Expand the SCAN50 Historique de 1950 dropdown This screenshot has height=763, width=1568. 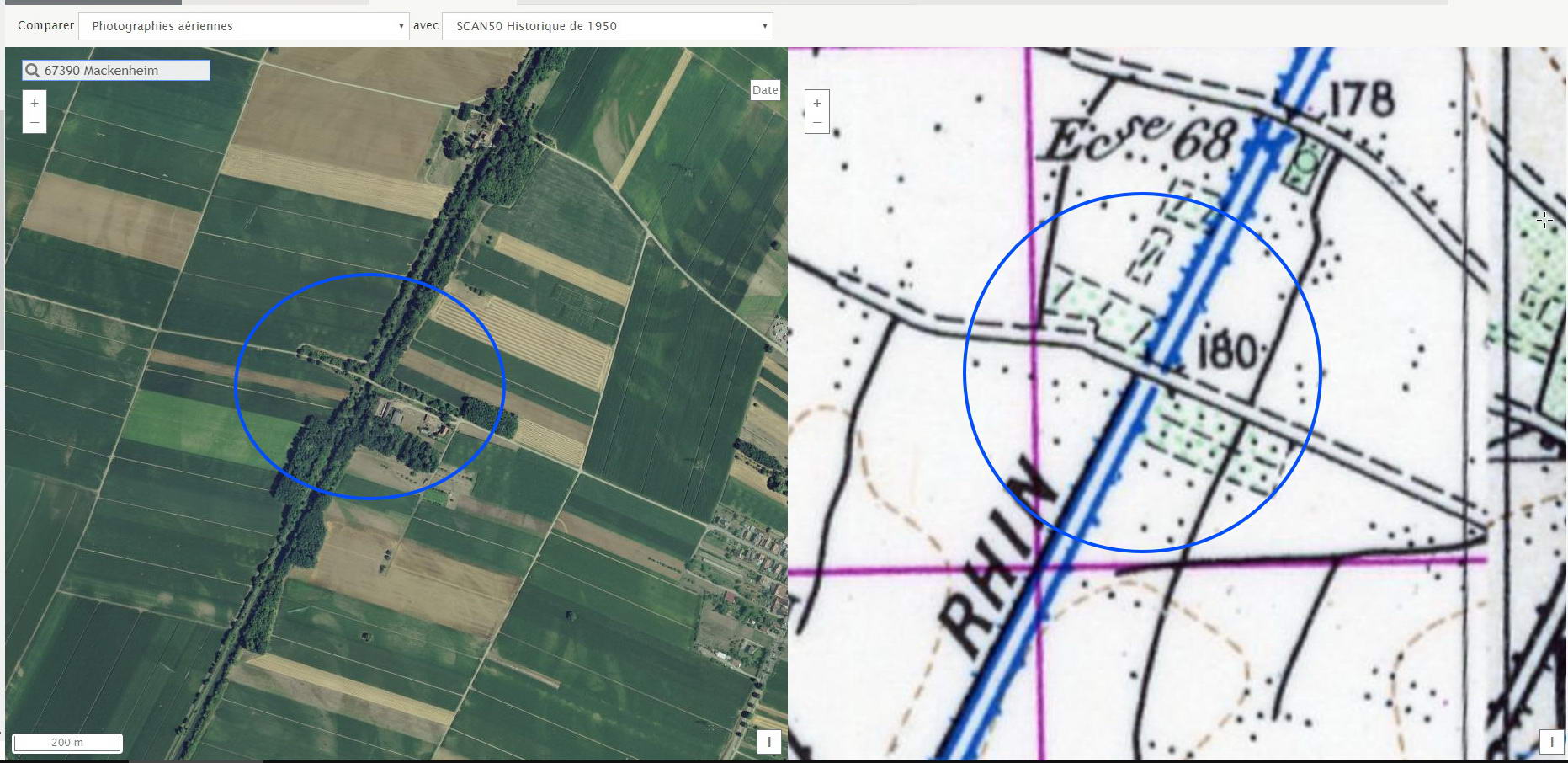[x=607, y=26]
